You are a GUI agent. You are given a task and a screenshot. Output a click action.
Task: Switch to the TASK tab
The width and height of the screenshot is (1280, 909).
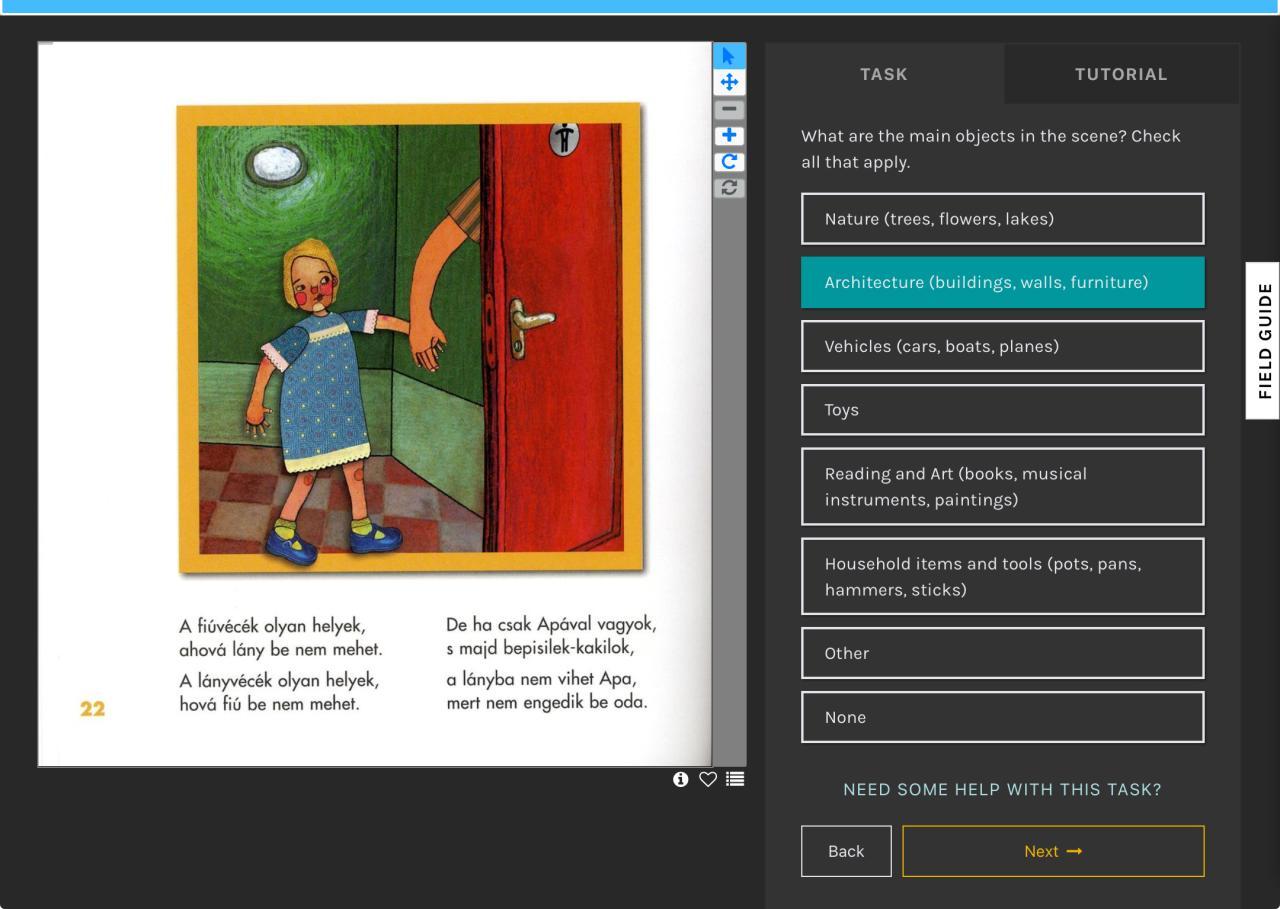point(884,74)
